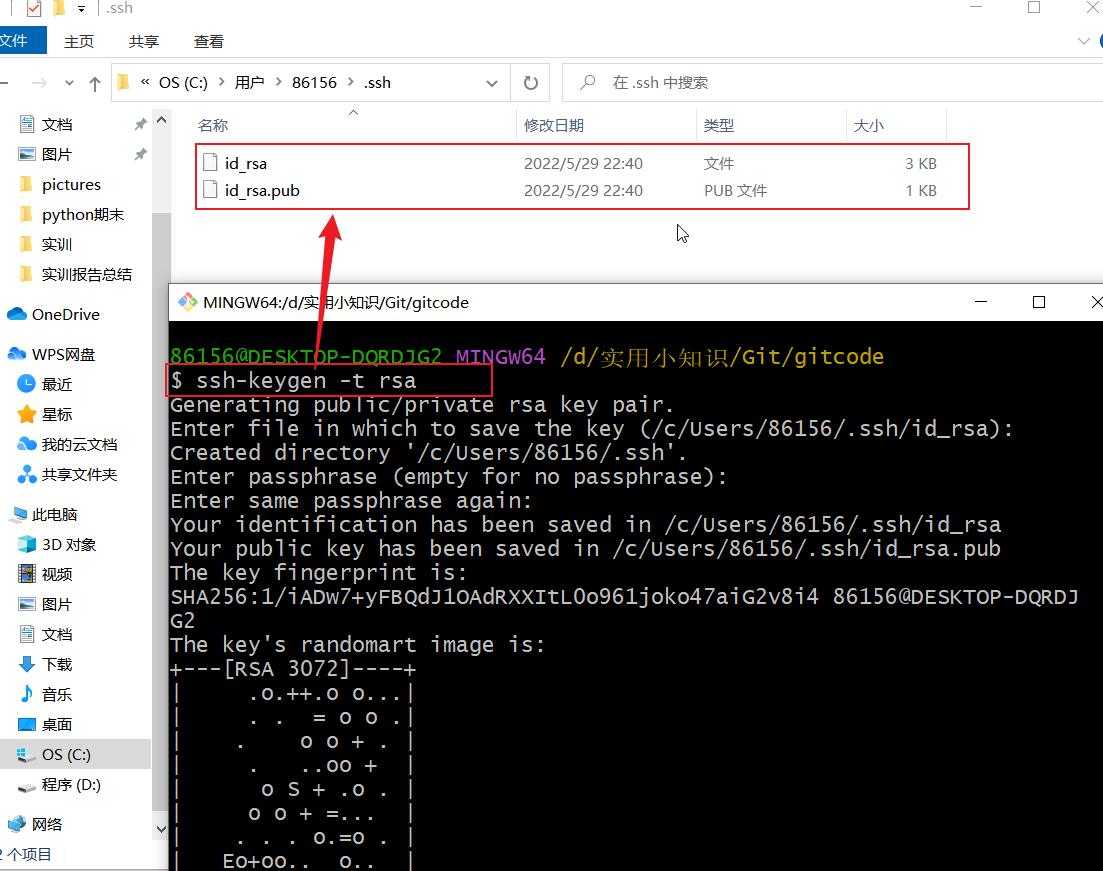Open 星标 starred items

pyautogui.click(x=57, y=414)
